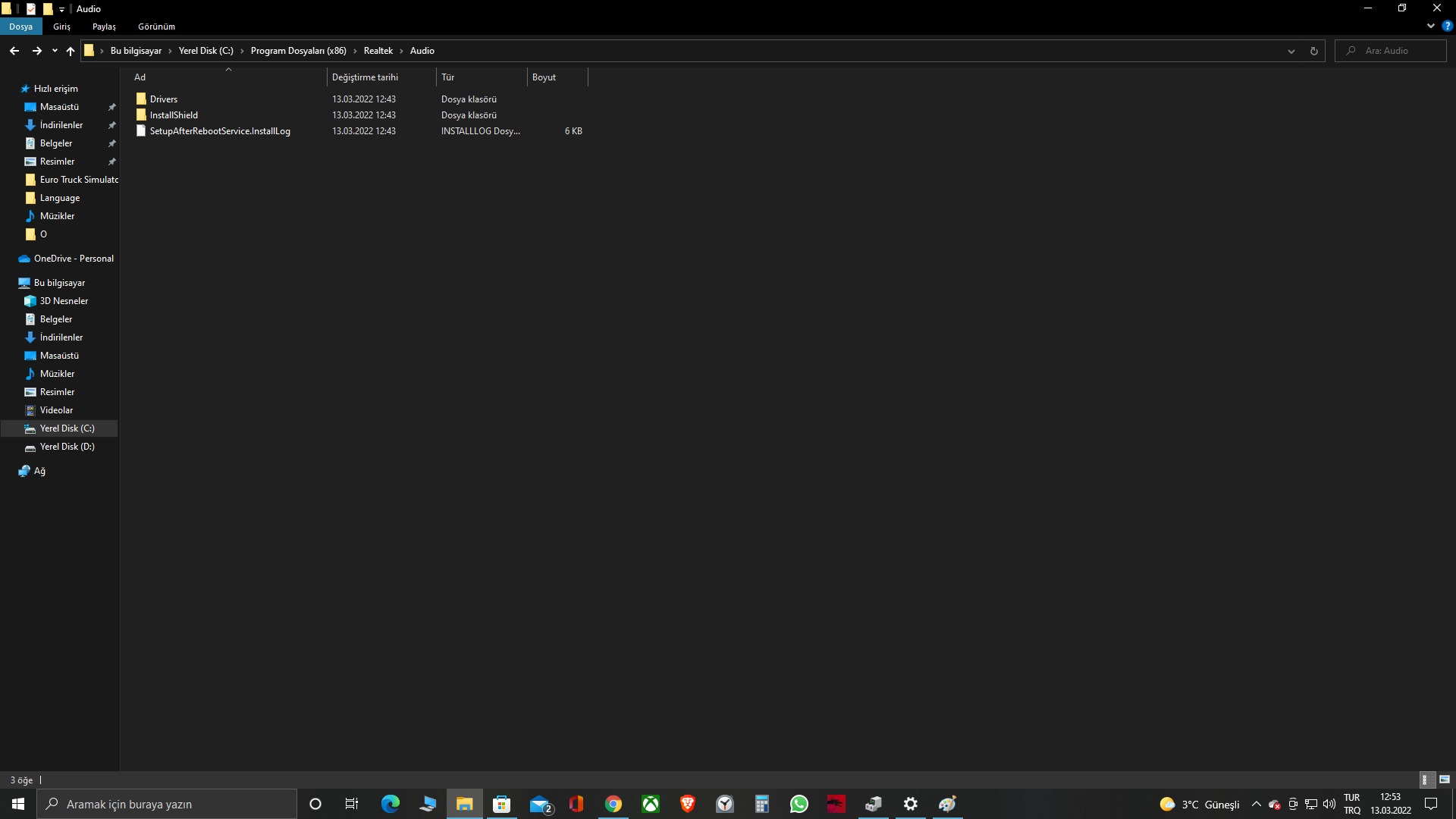Open address bar history dropdown
Image resolution: width=1456 pixels, height=819 pixels.
click(1291, 51)
